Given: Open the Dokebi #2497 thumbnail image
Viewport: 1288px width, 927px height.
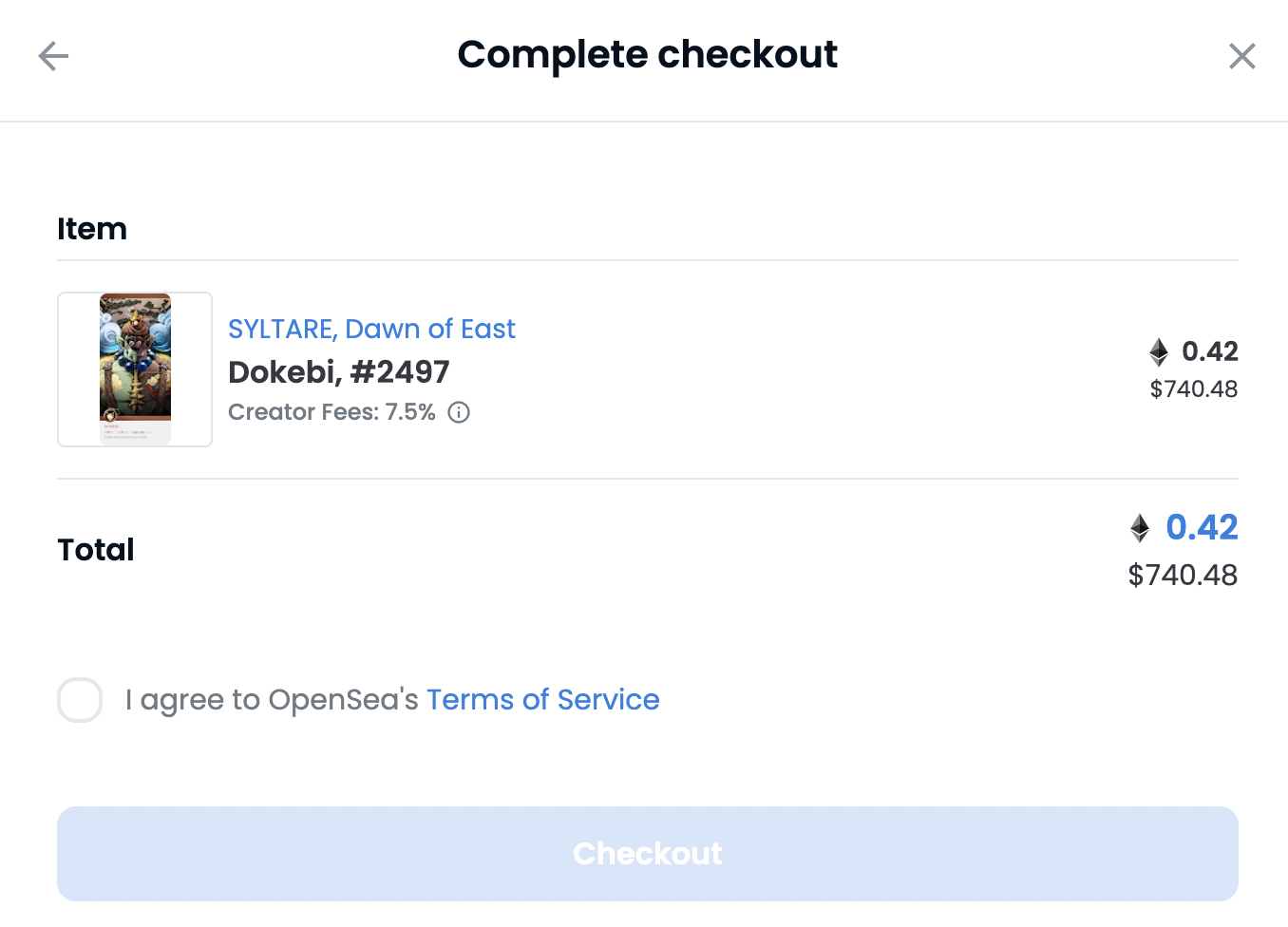Looking at the screenshot, I should tap(135, 369).
